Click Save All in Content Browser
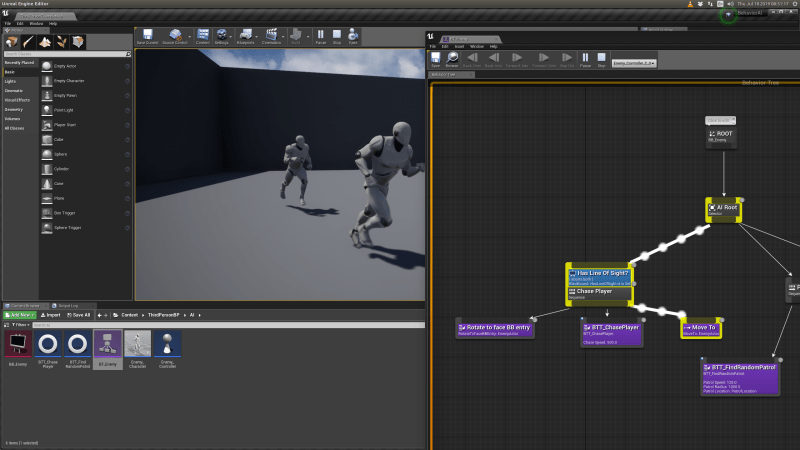 click(79, 314)
